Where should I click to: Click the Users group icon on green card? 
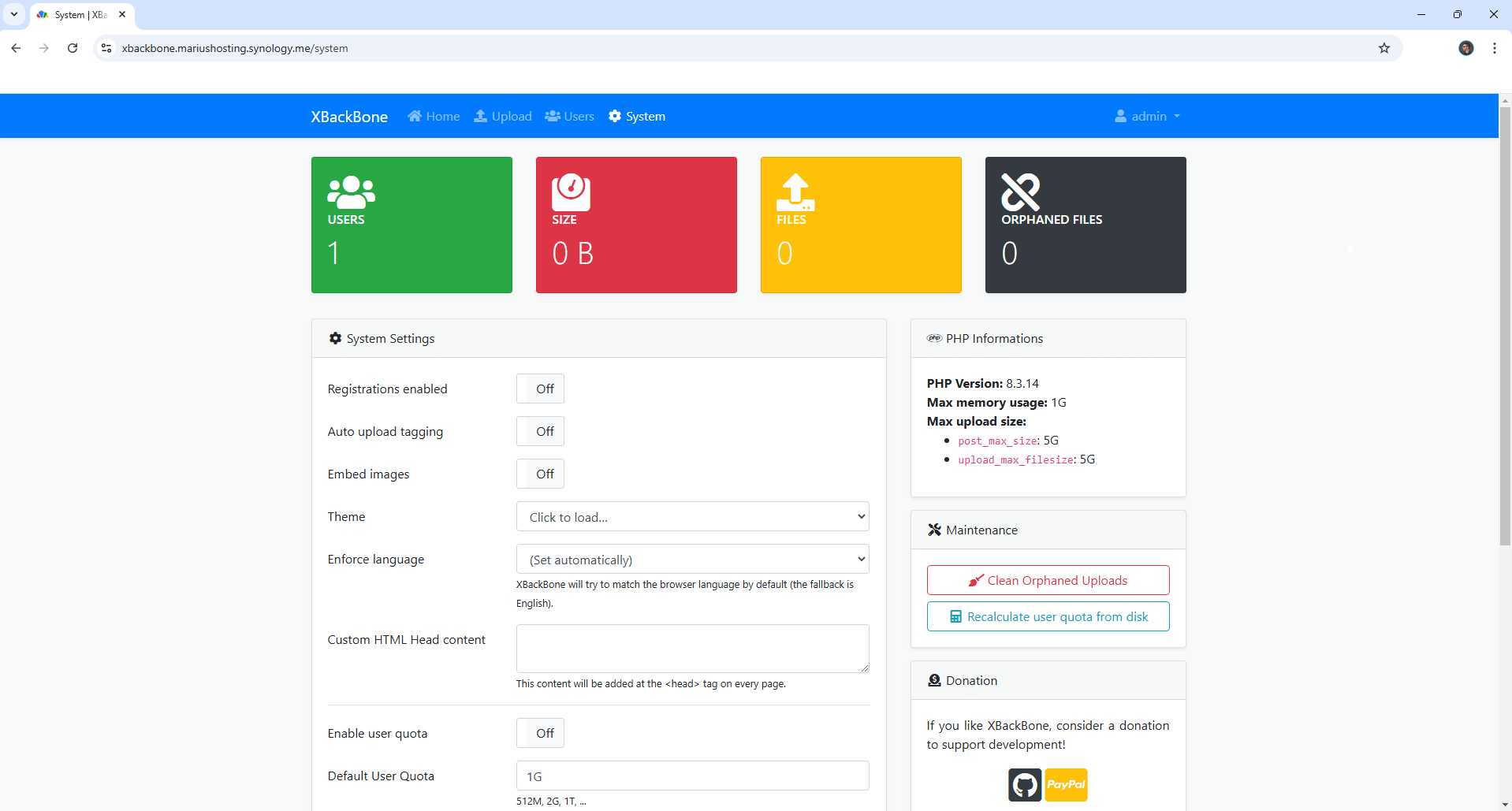click(x=351, y=192)
